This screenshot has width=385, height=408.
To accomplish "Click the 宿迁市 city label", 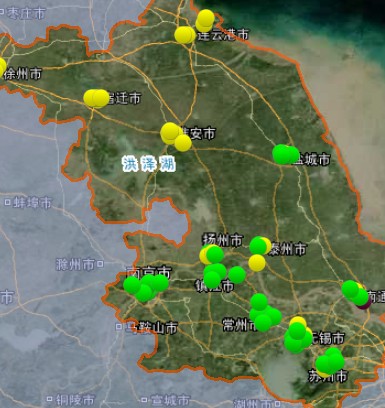I will (124, 98).
